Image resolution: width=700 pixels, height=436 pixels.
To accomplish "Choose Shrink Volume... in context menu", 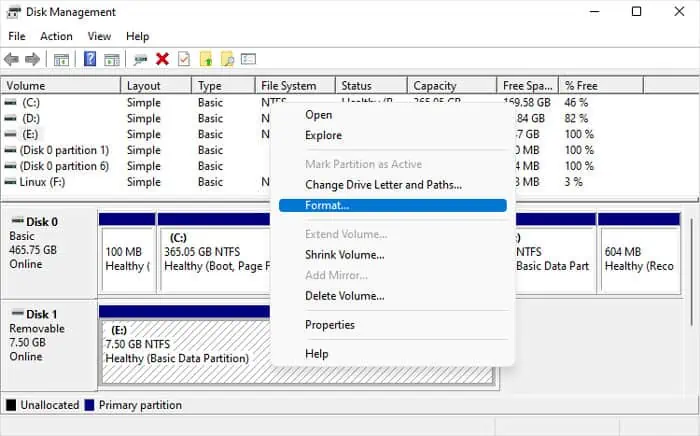I will click(x=344, y=255).
